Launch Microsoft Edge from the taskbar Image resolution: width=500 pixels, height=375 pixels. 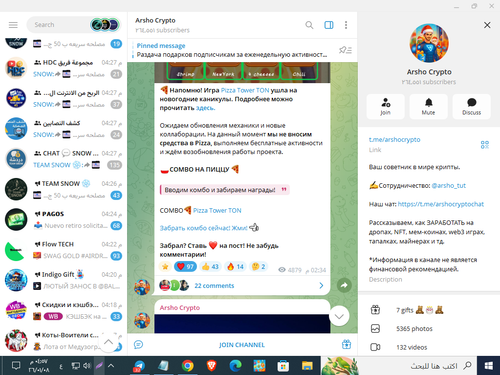point(235,366)
